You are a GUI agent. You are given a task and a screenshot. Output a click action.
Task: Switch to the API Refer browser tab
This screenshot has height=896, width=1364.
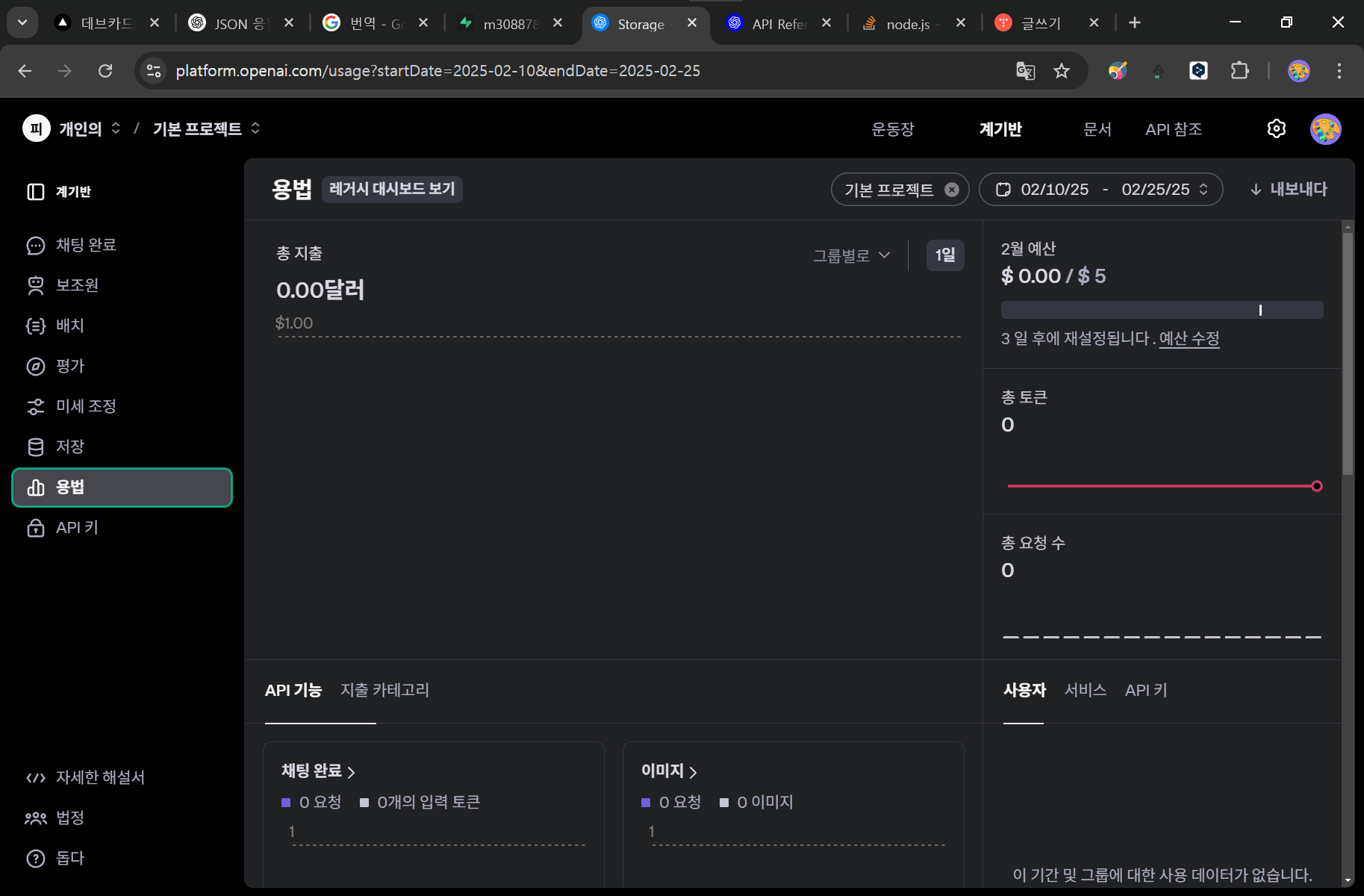pyautogui.click(x=778, y=23)
